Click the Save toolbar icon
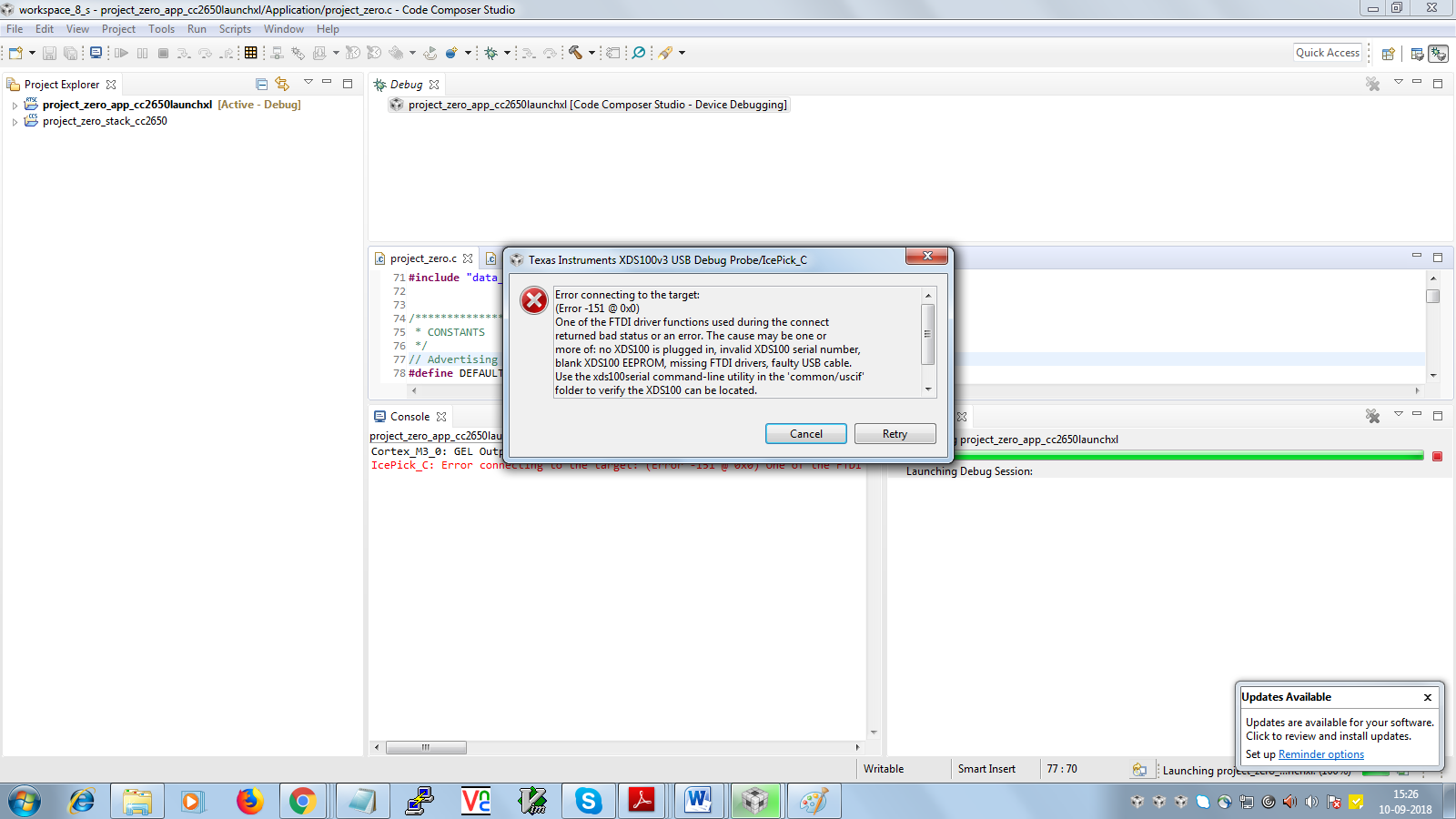The image size is (1456, 819). coord(49,53)
